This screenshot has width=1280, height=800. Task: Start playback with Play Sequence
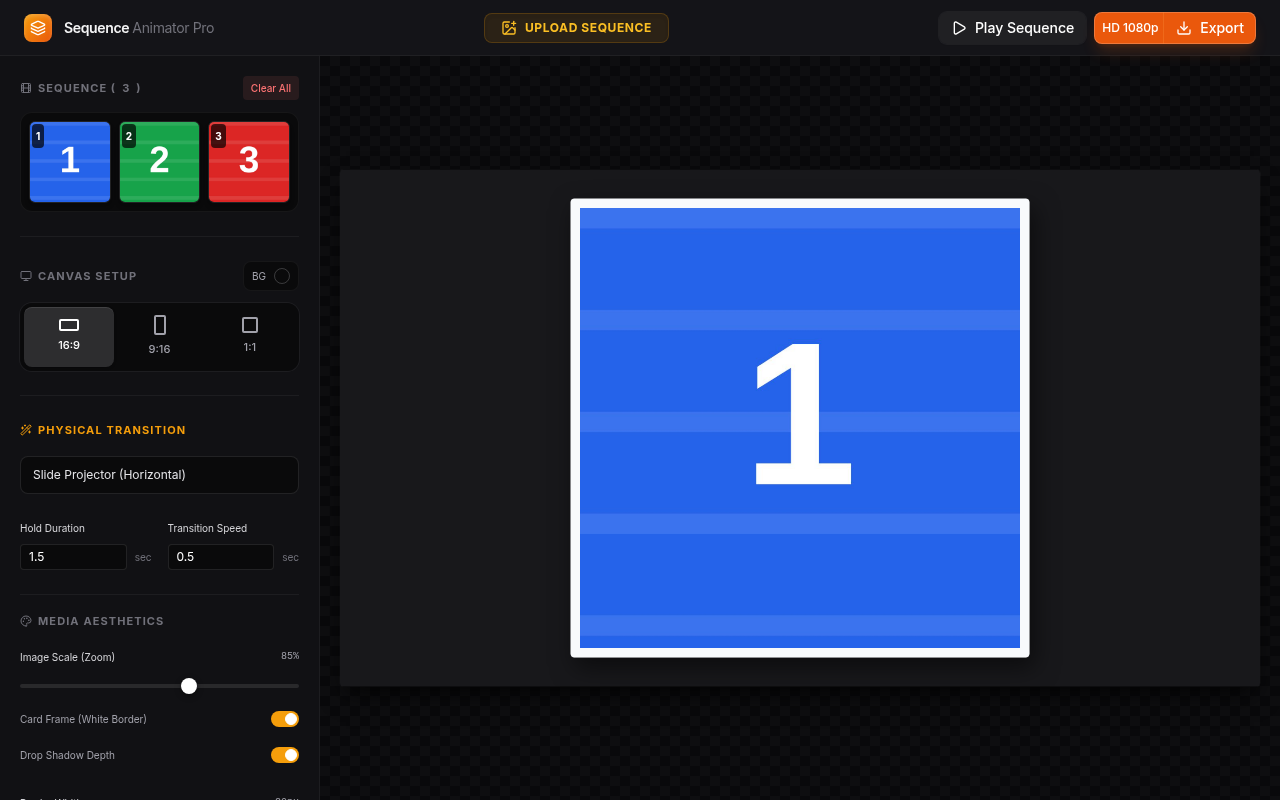pyautogui.click(x=1012, y=28)
